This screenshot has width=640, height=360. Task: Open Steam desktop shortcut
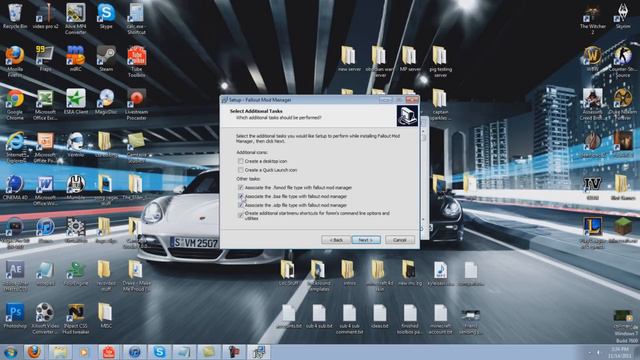106,59
